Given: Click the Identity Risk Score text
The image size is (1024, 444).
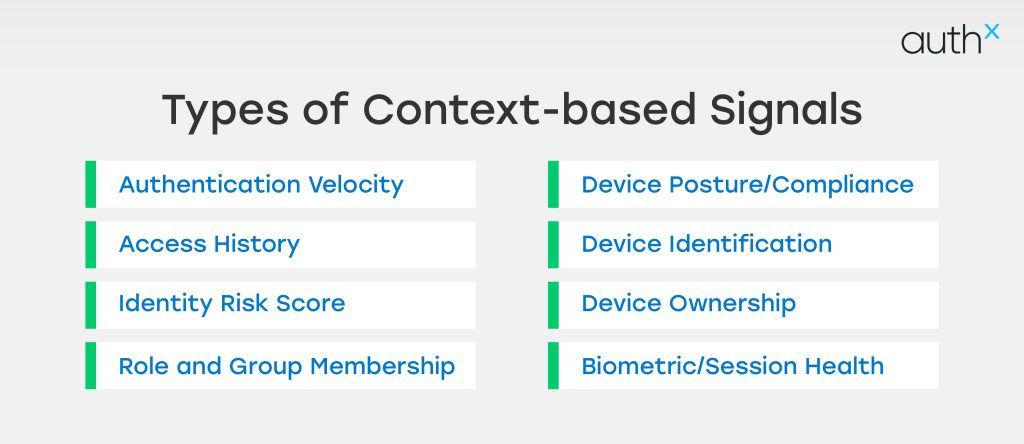Looking at the screenshot, I should 232,304.
